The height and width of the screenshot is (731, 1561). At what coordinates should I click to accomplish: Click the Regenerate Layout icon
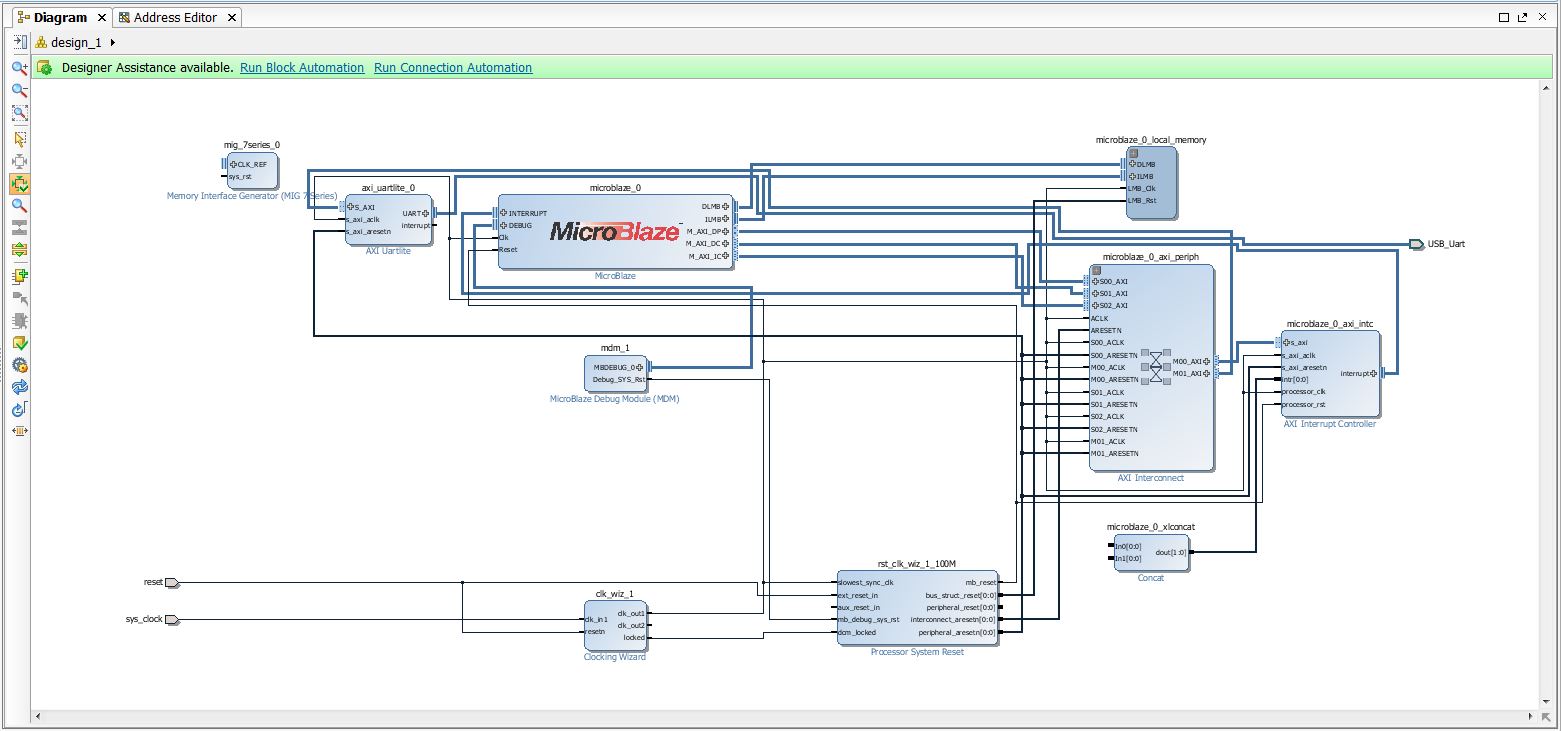pyautogui.click(x=19, y=388)
